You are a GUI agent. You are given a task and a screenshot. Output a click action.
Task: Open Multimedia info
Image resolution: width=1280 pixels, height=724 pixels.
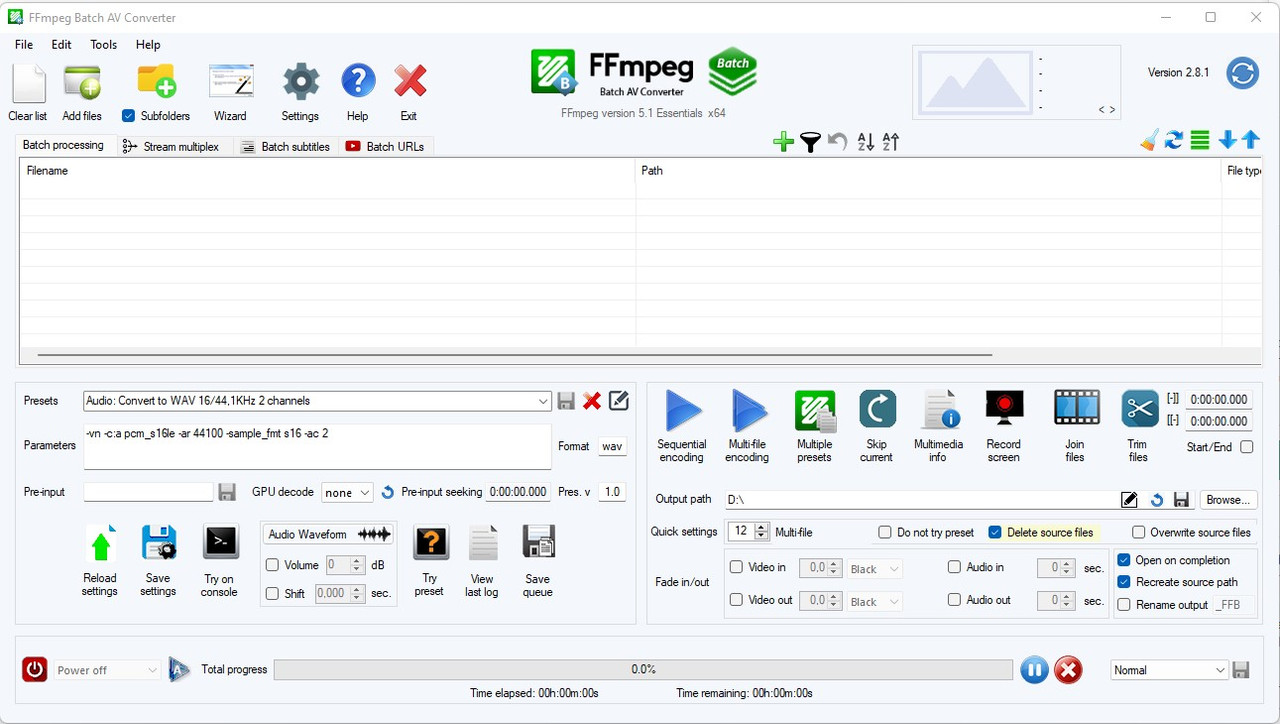click(x=939, y=410)
